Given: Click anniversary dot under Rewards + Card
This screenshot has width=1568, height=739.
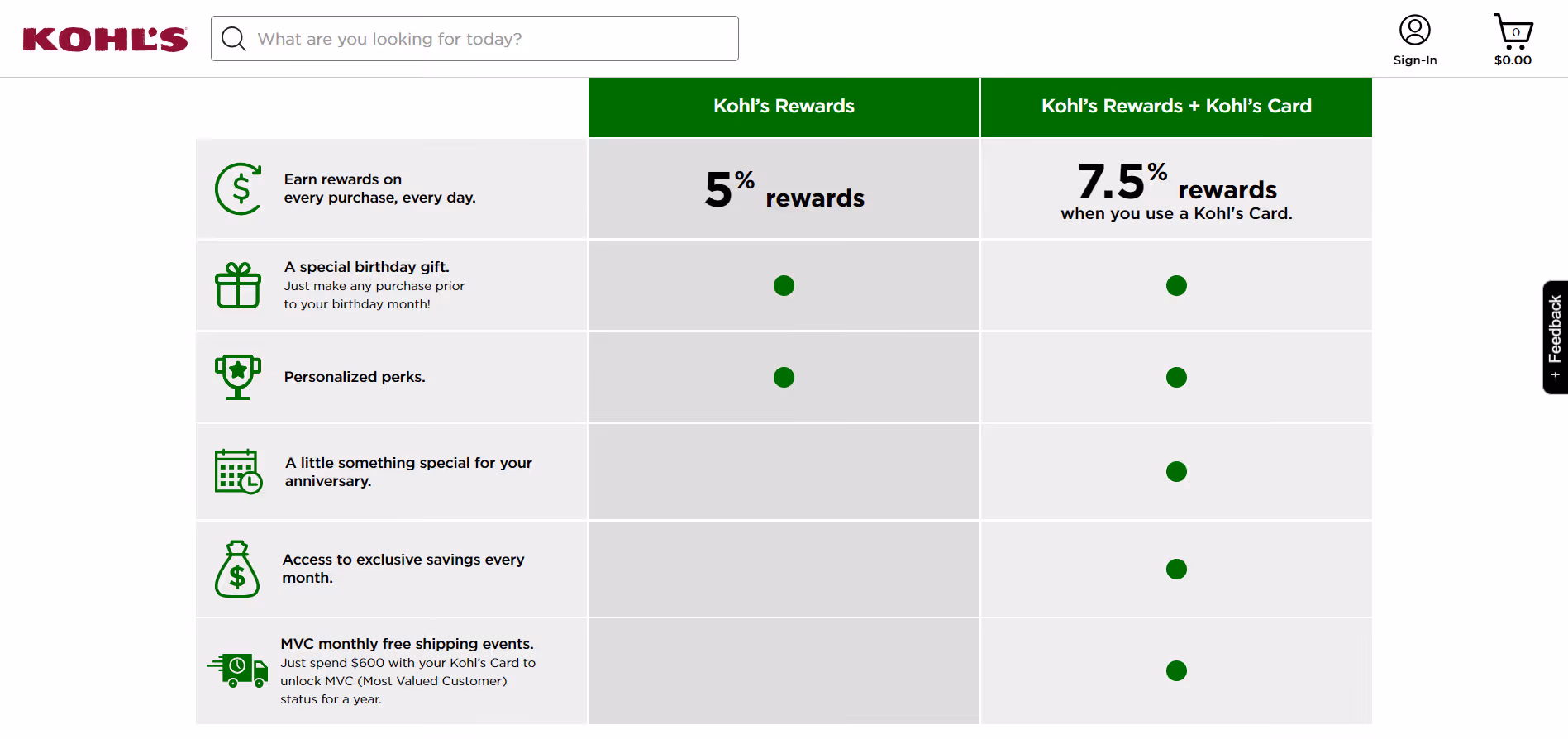Looking at the screenshot, I should tap(1176, 472).
